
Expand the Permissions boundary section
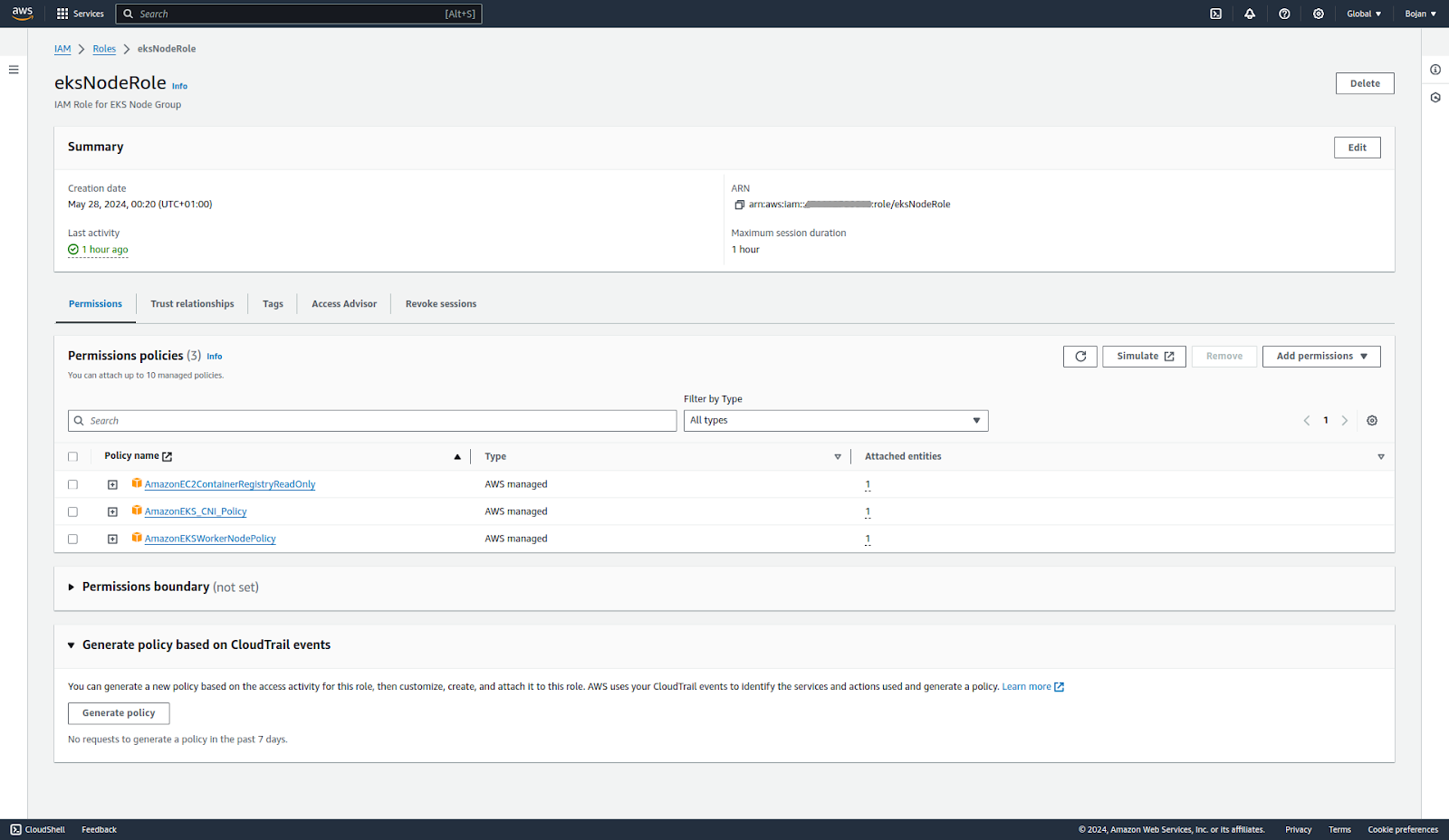click(x=72, y=587)
